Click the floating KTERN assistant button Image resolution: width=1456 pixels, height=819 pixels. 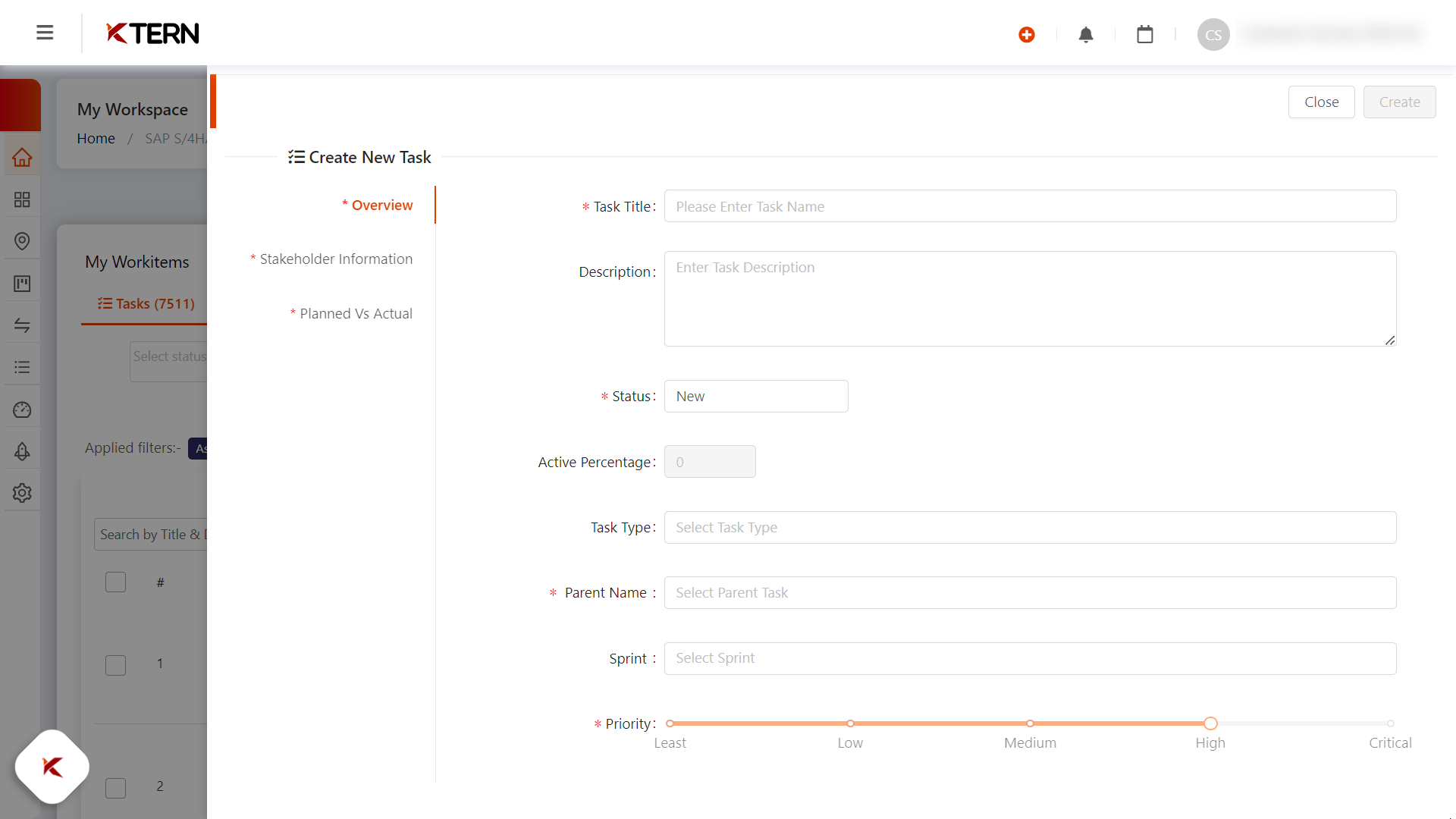52,767
